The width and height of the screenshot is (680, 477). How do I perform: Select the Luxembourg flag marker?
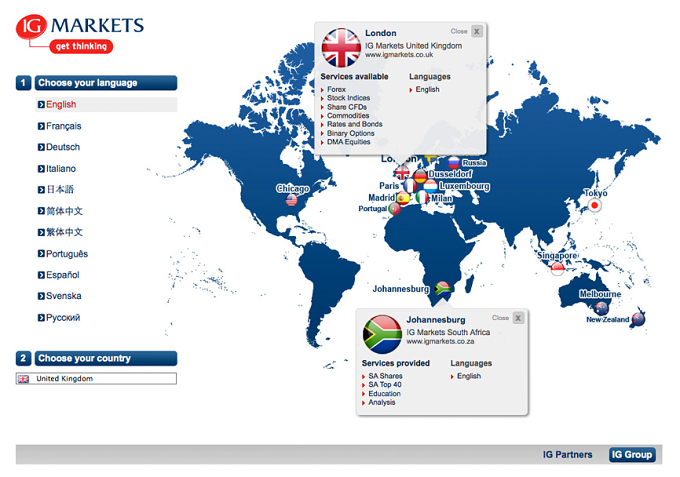click(431, 186)
